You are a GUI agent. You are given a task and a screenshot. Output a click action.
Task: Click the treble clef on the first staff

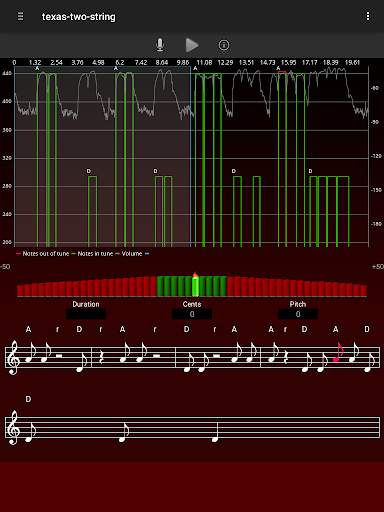click(x=13, y=357)
